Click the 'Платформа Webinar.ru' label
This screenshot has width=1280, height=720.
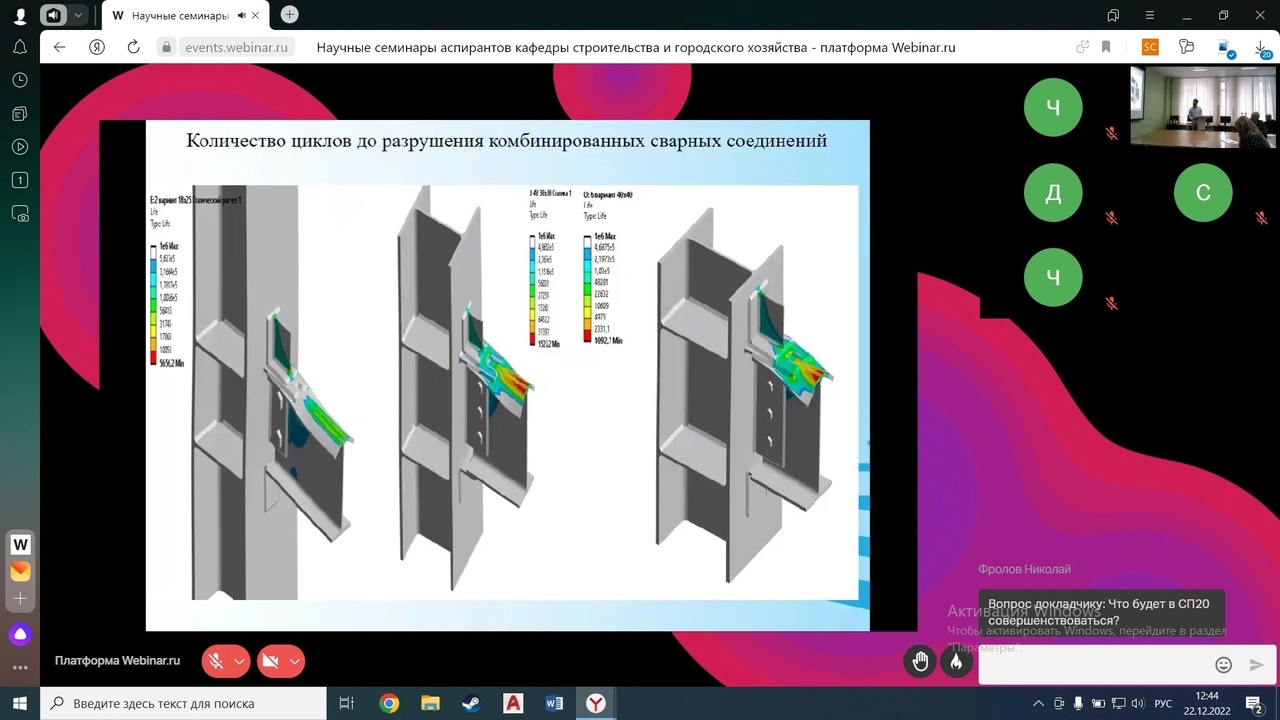point(117,661)
